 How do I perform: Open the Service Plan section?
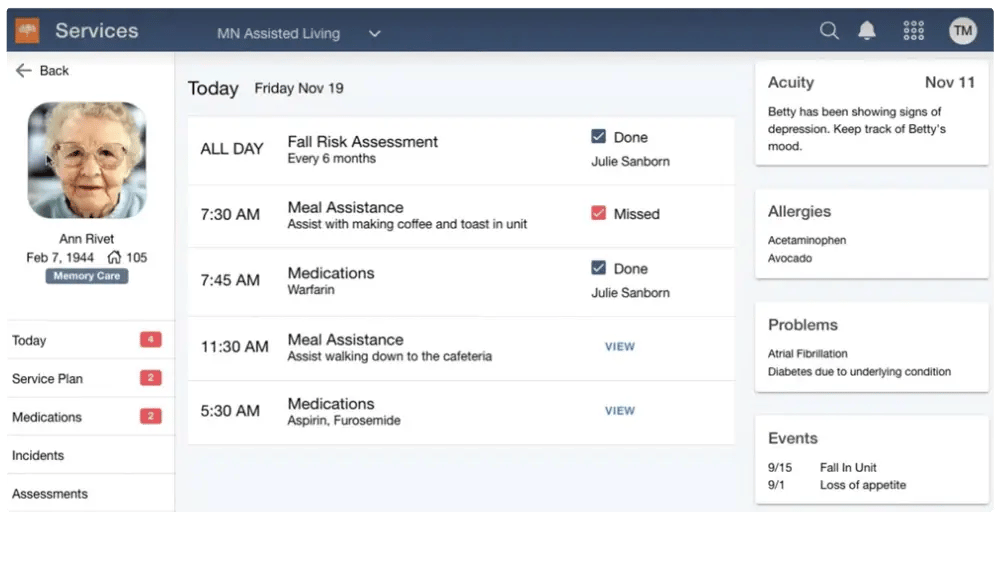[48, 379]
